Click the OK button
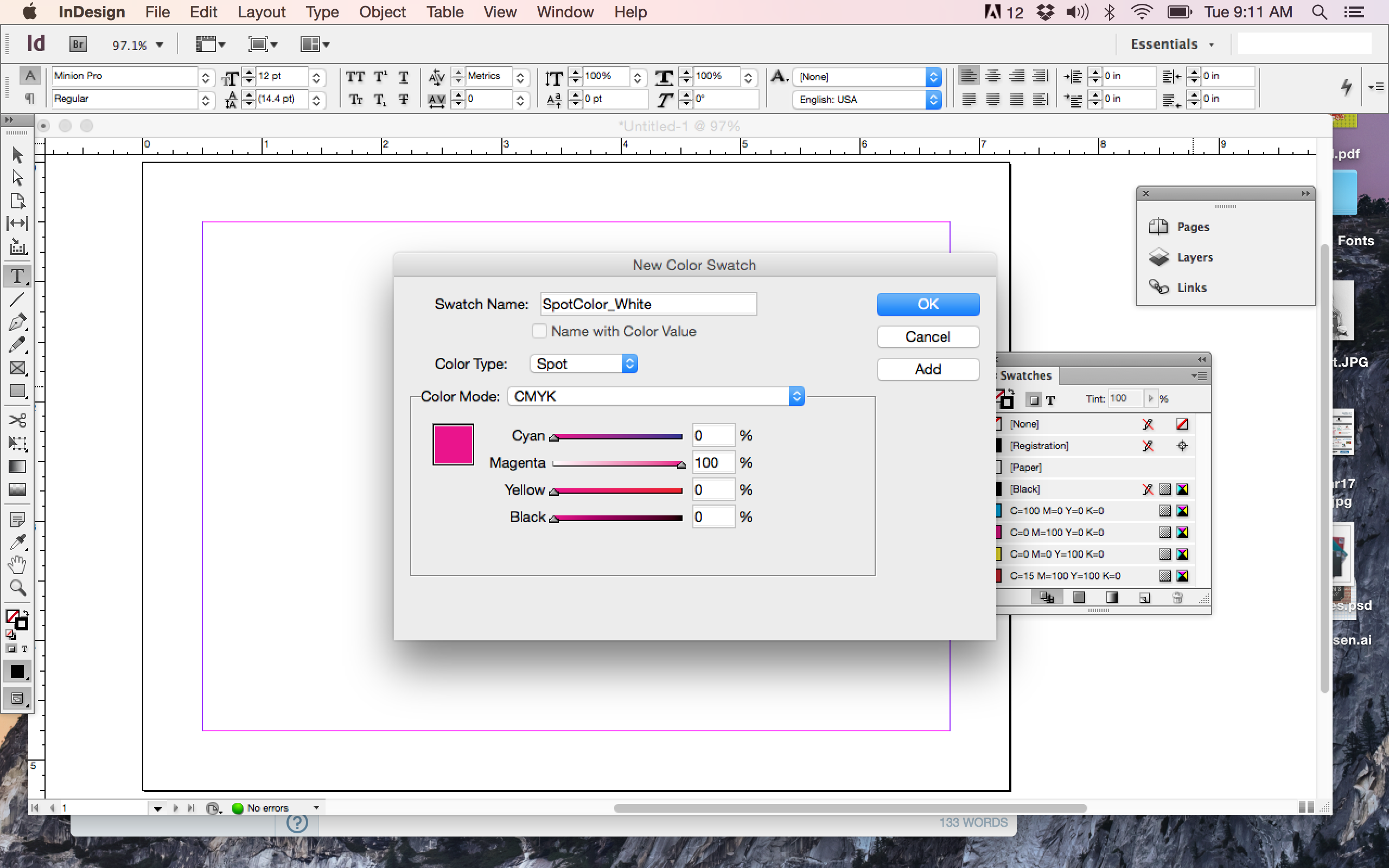Screen dimensions: 1389x868 [927, 304]
